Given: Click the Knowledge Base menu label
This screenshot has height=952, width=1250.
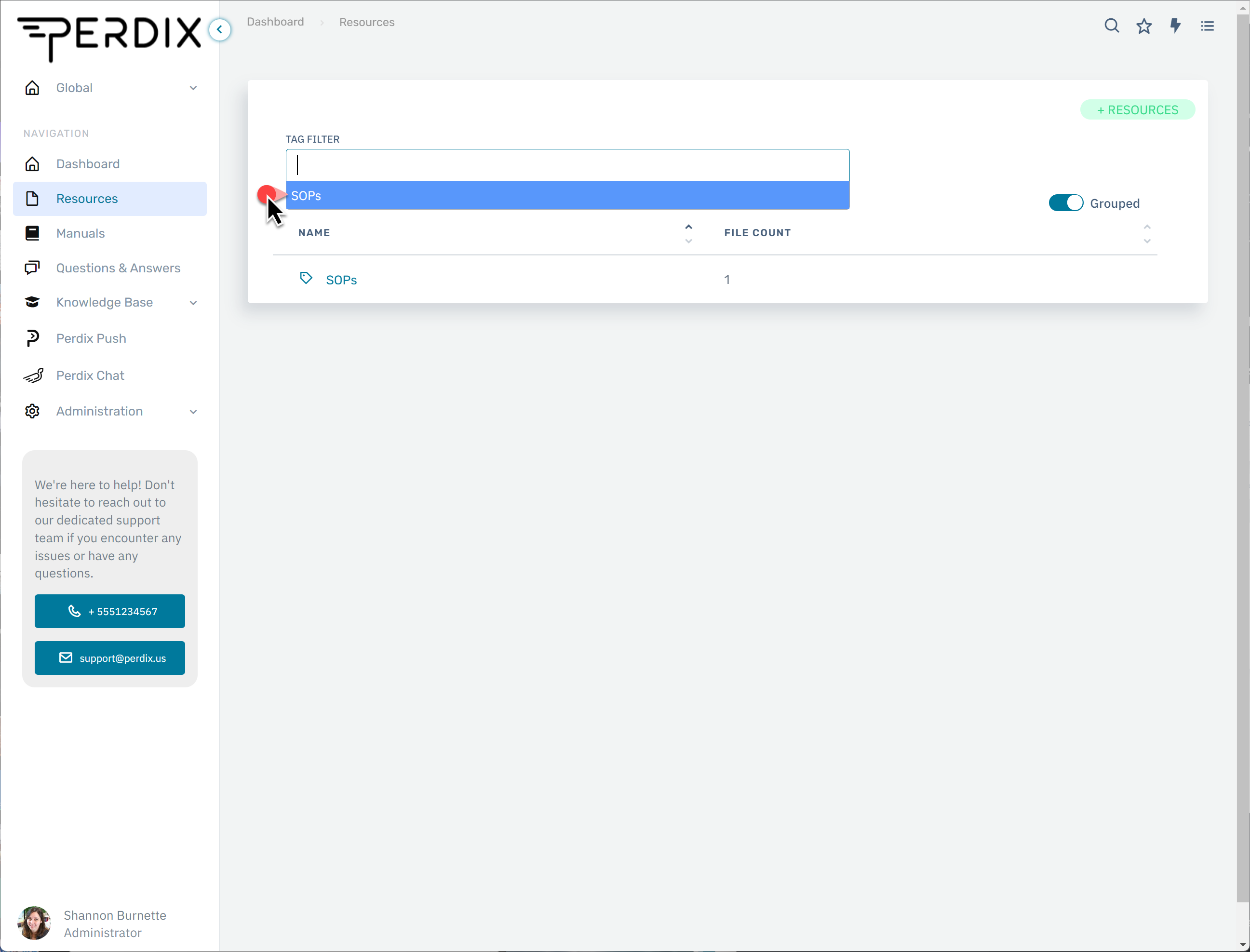Looking at the screenshot, I should [104, 302].
